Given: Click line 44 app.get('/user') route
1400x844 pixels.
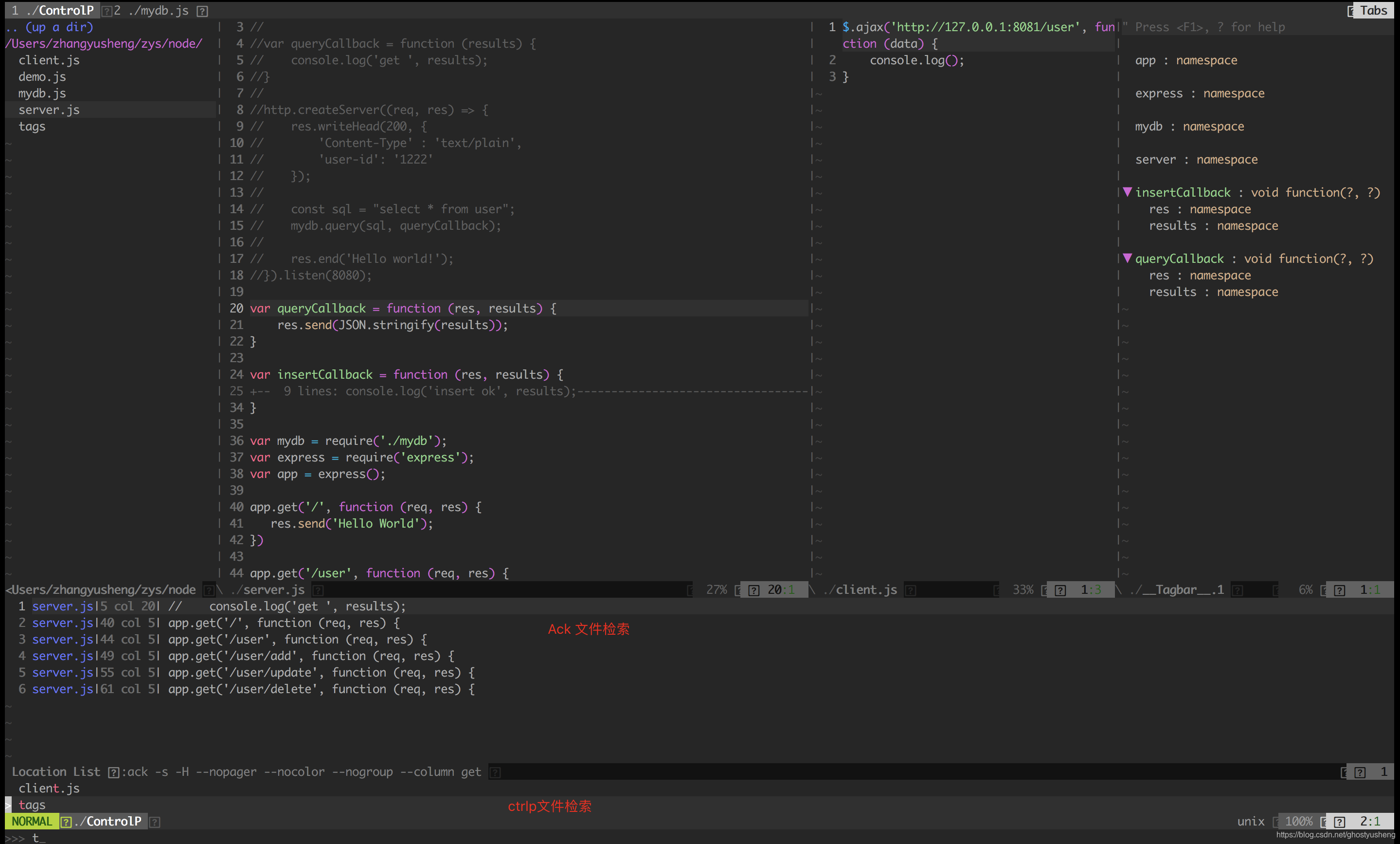Looking at the screenshot, I should (x=379, y=573).
